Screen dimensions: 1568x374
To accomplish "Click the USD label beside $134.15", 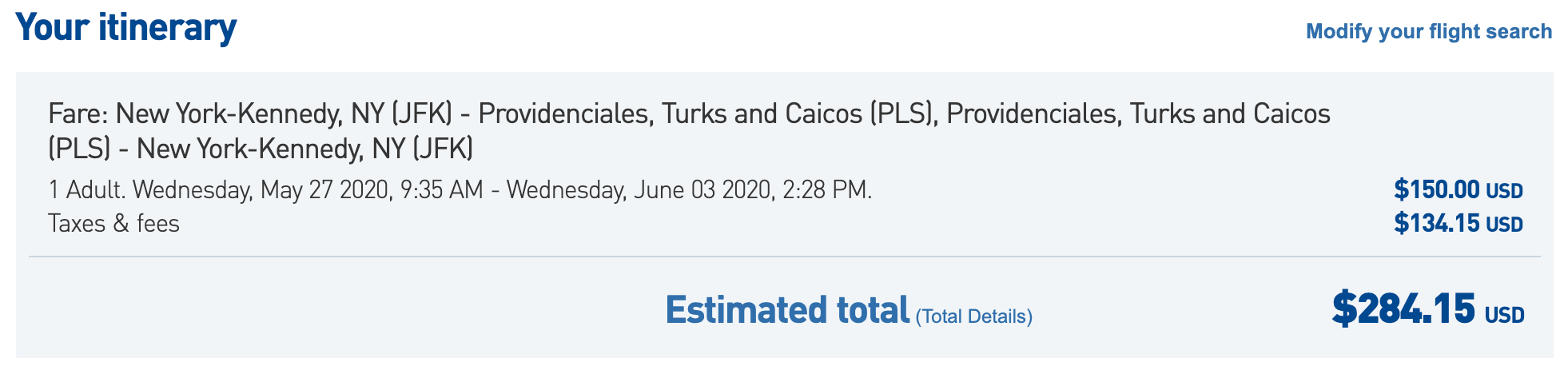I will click(x=1504, y=225).
